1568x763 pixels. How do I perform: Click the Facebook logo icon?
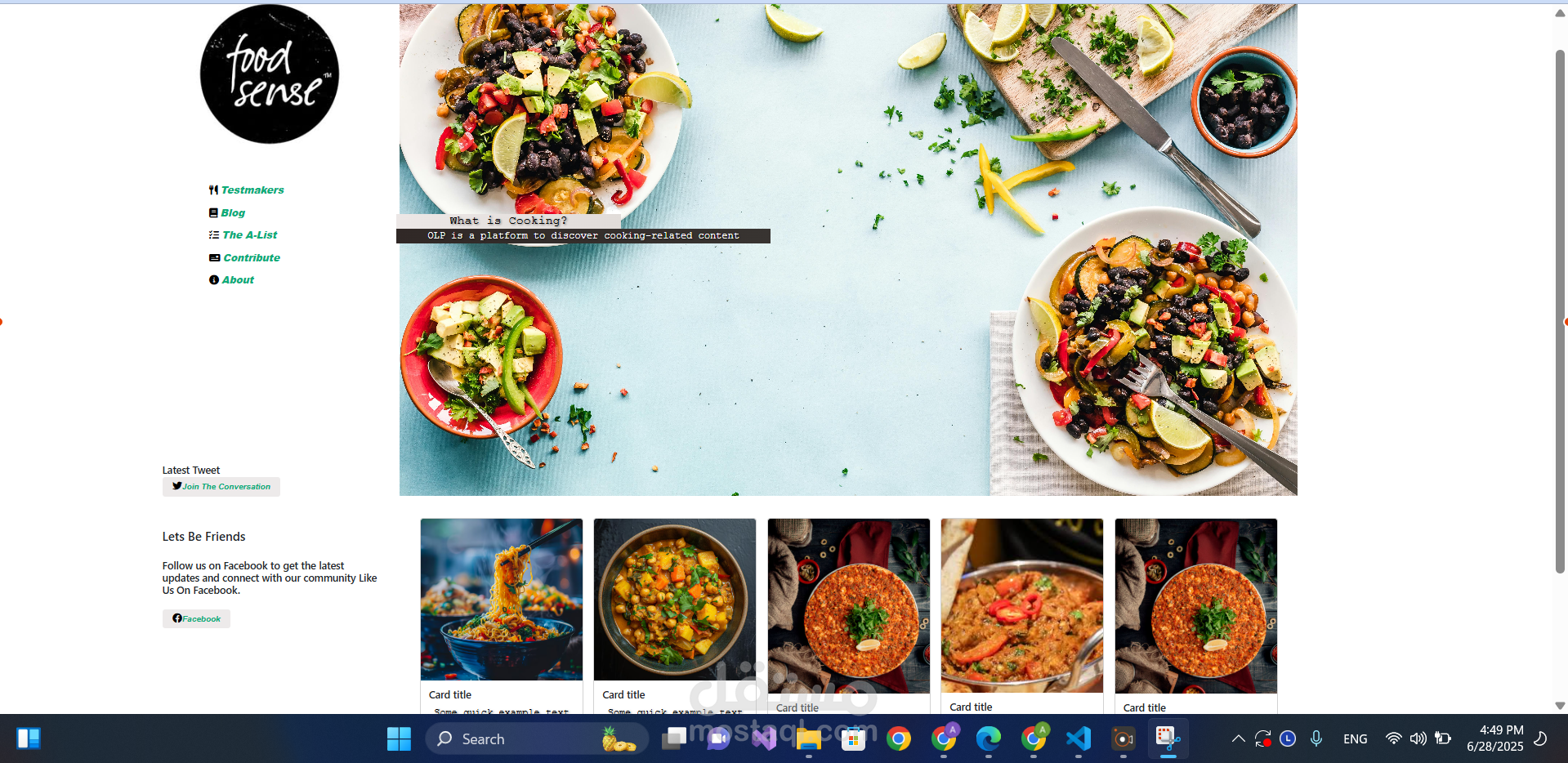tap(177, 618)
